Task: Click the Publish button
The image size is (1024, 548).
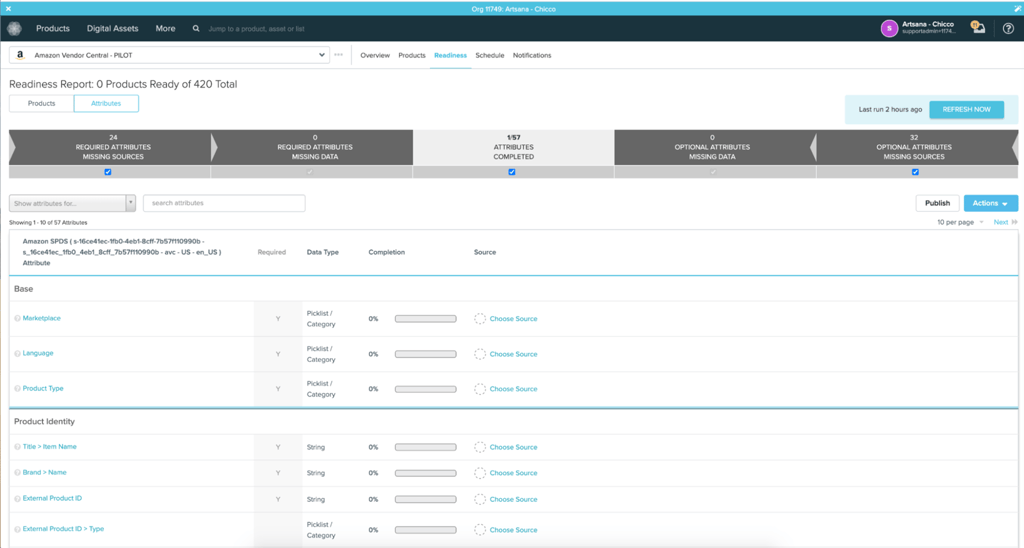Action: (x=937, y=203)
